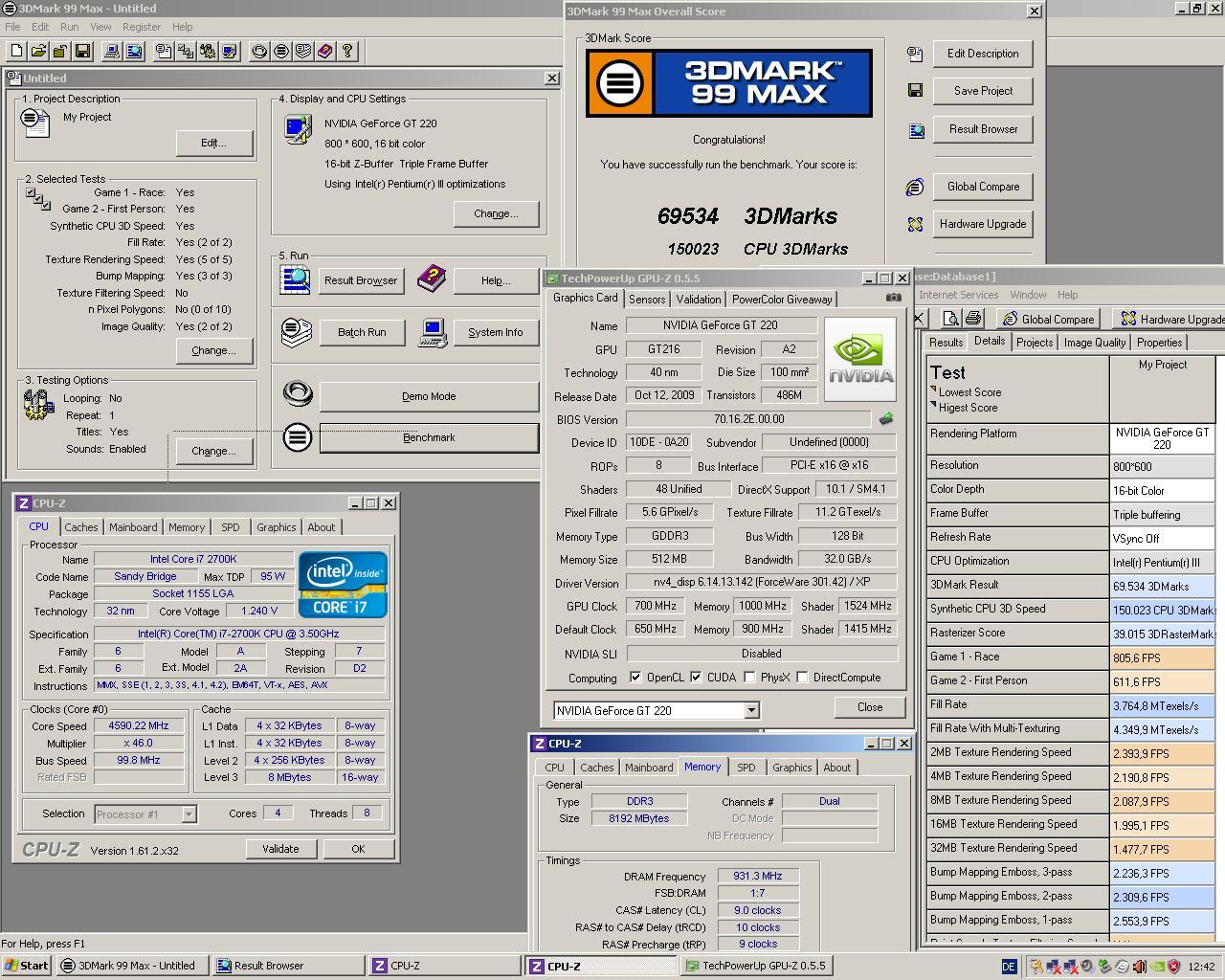Click the icon beside Hardware Upgrade in score window
The height and width of the screenshot is (980, 1225).
click(915, 224)
